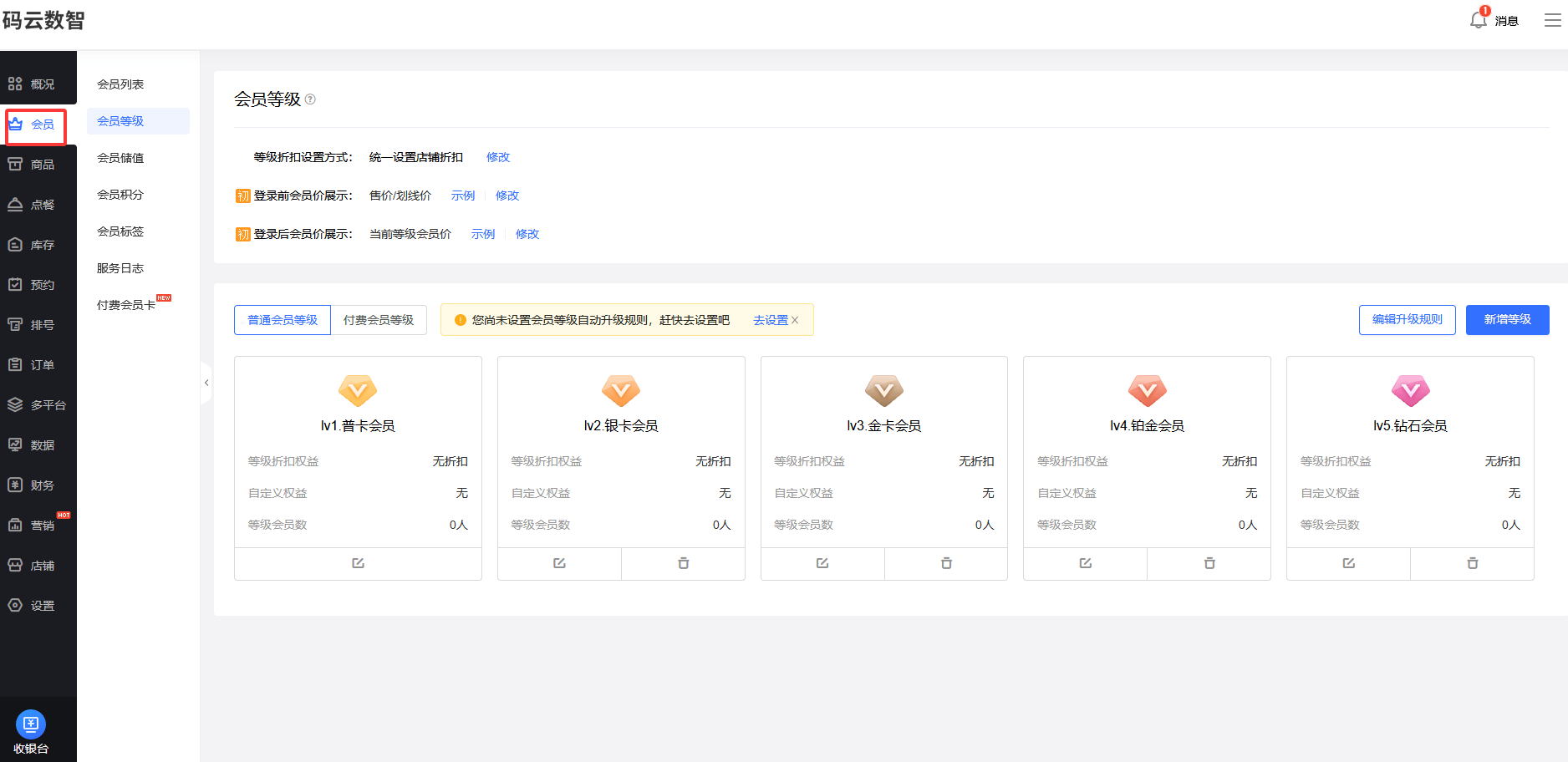
Task: Open 会员储值 in the submenu
Action: click(x=120, y=158)
